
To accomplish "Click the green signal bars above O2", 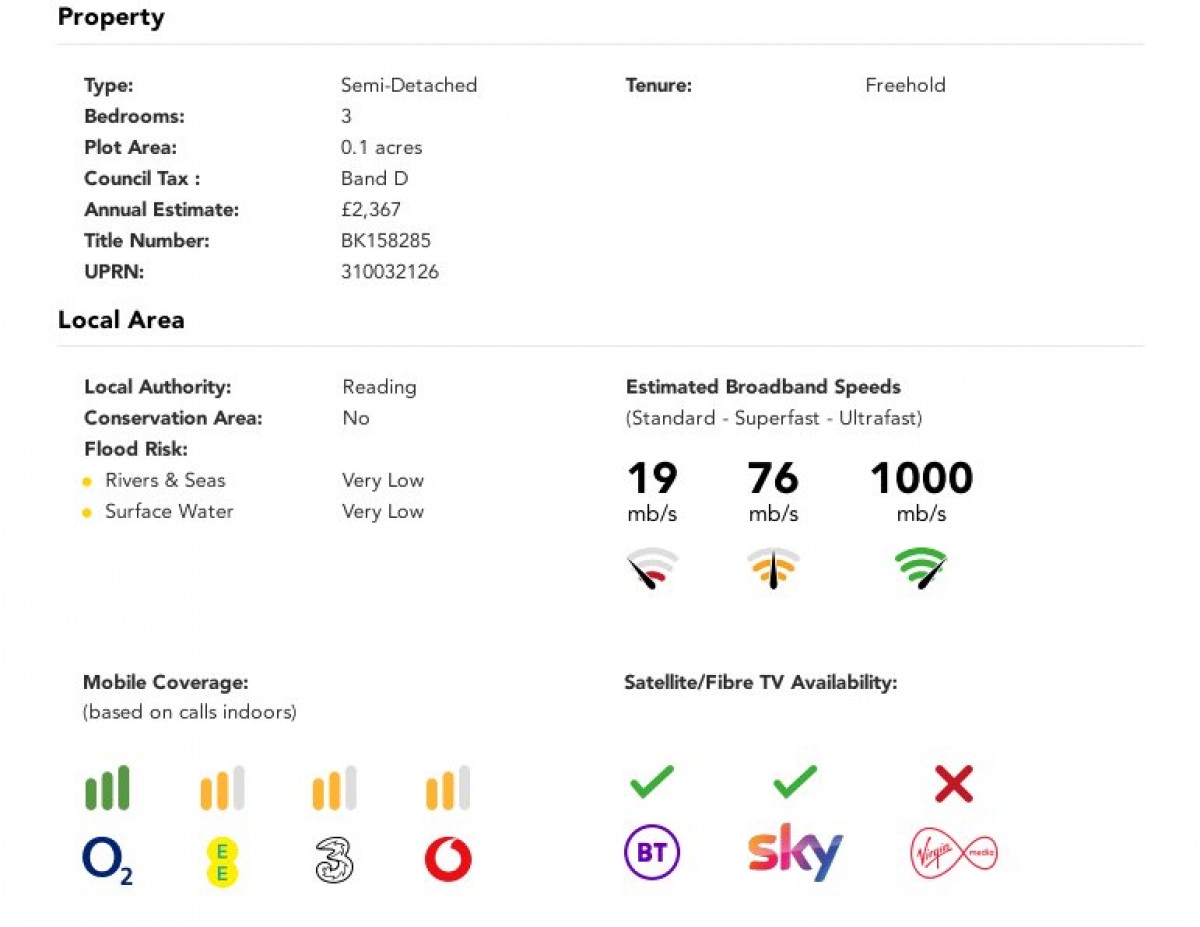I will pyautogui.click(x=107, y=788).
